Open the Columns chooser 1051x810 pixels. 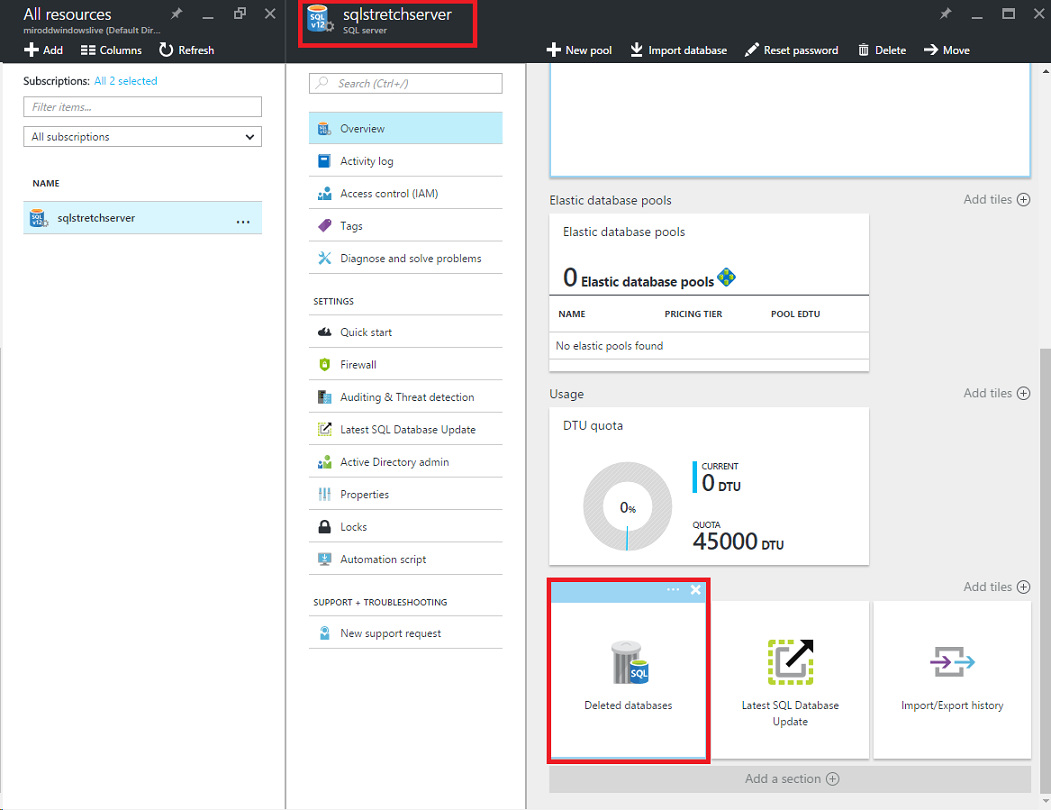111,50
